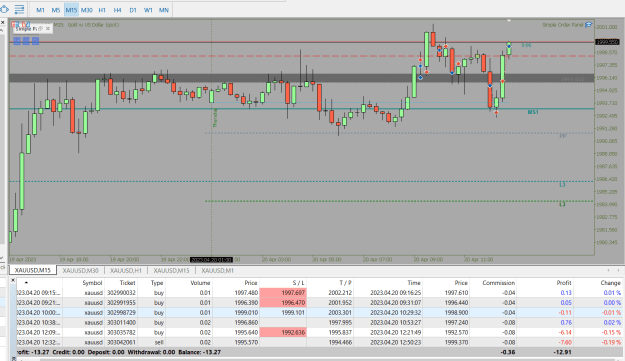The image size is (625, 361).
Task: Open the indicators list icon in toolbar
Action: pos(19,9)
